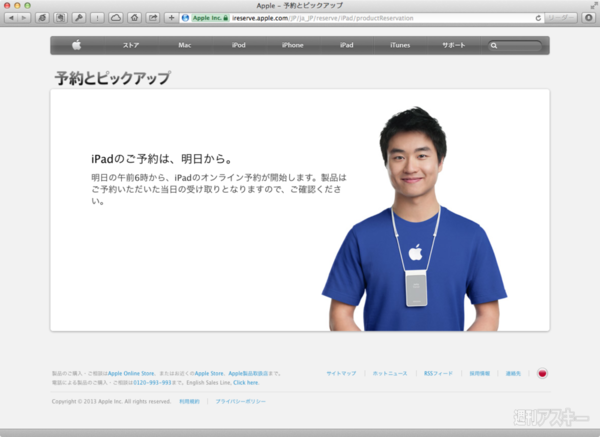Minimize the window with the yellow button
The width and height of the screenshot is (600, 437).
17,5
